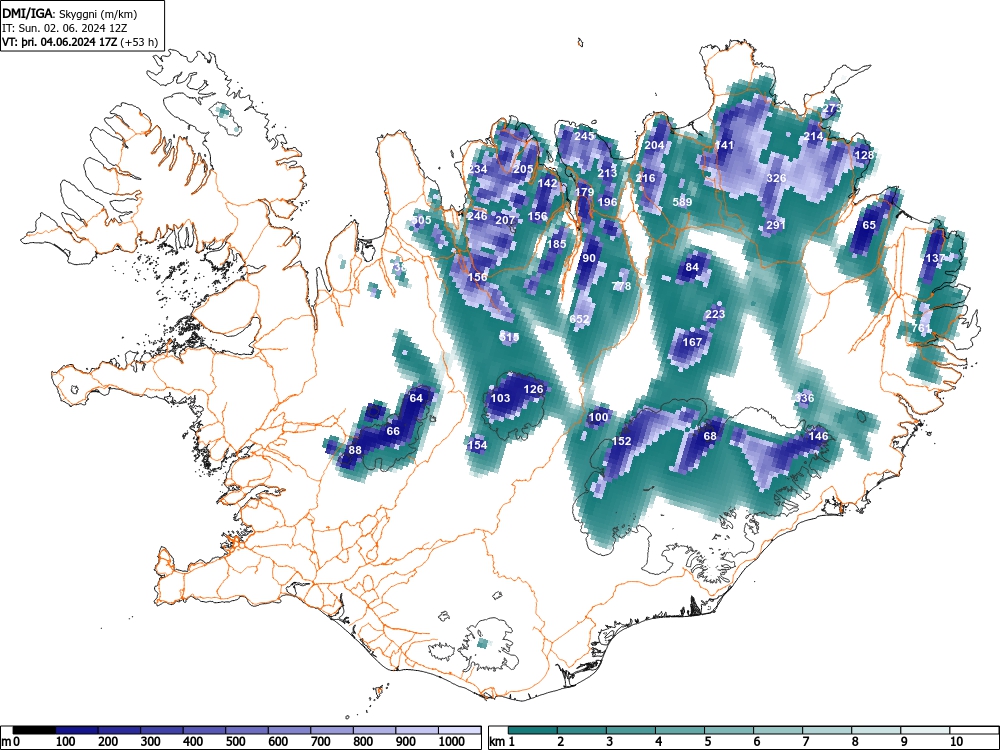Click visibility value 88 over the western glacier
1000x750 pixels.
click(x=355, y=450)
